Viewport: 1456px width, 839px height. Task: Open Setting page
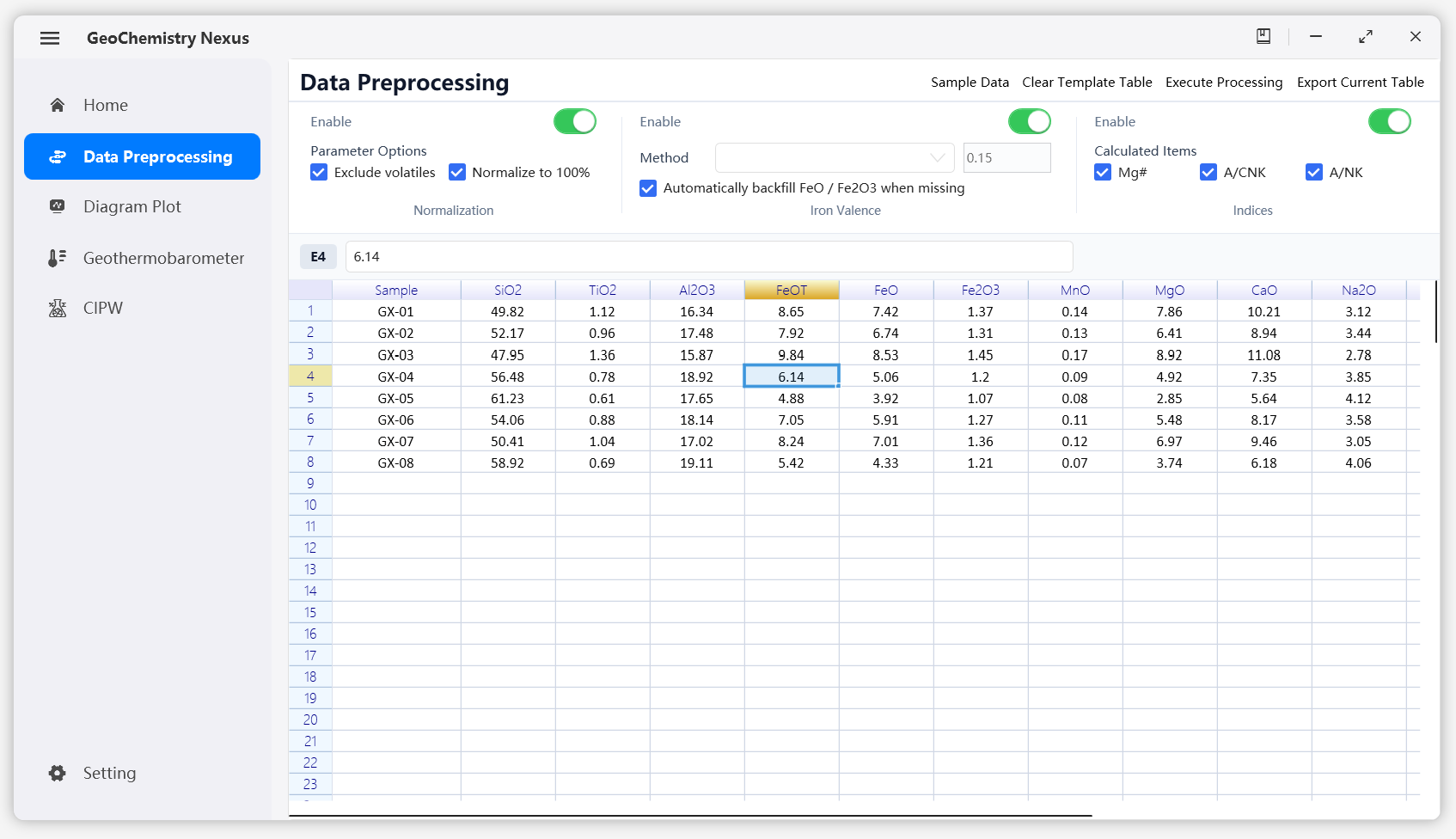click(142, 773)
